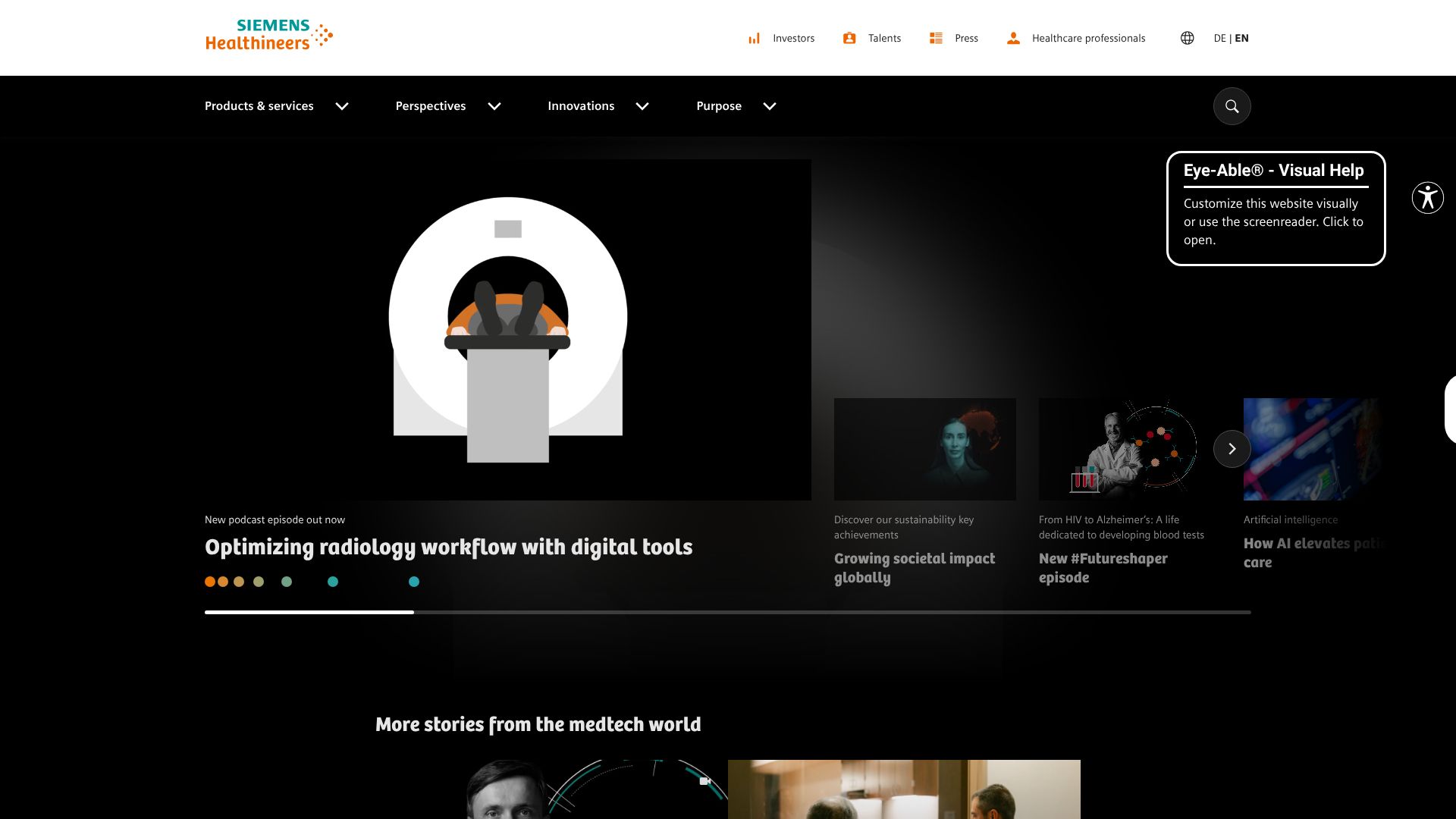The width and height of the screenshot is (1456, 819).
Task: Switch language to EN
Action: (1241, 38)
